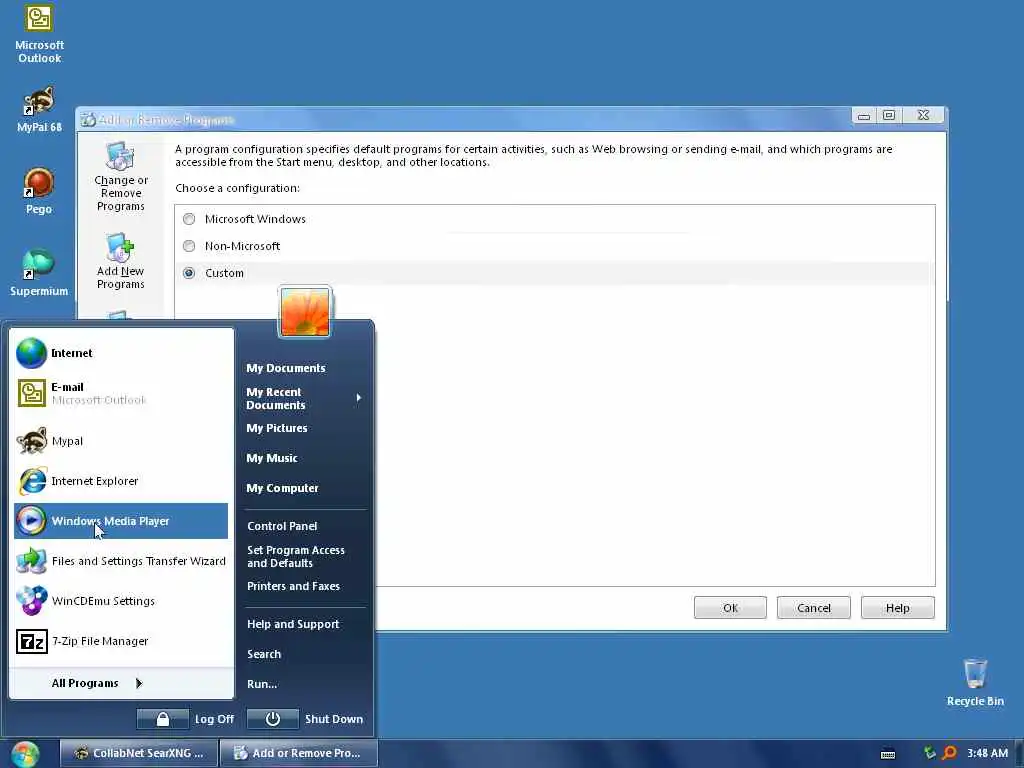Click the Start orb on taskbar
Image resolution: width=1024 pixels, height=768 pixels.
(x=25, y=754)
